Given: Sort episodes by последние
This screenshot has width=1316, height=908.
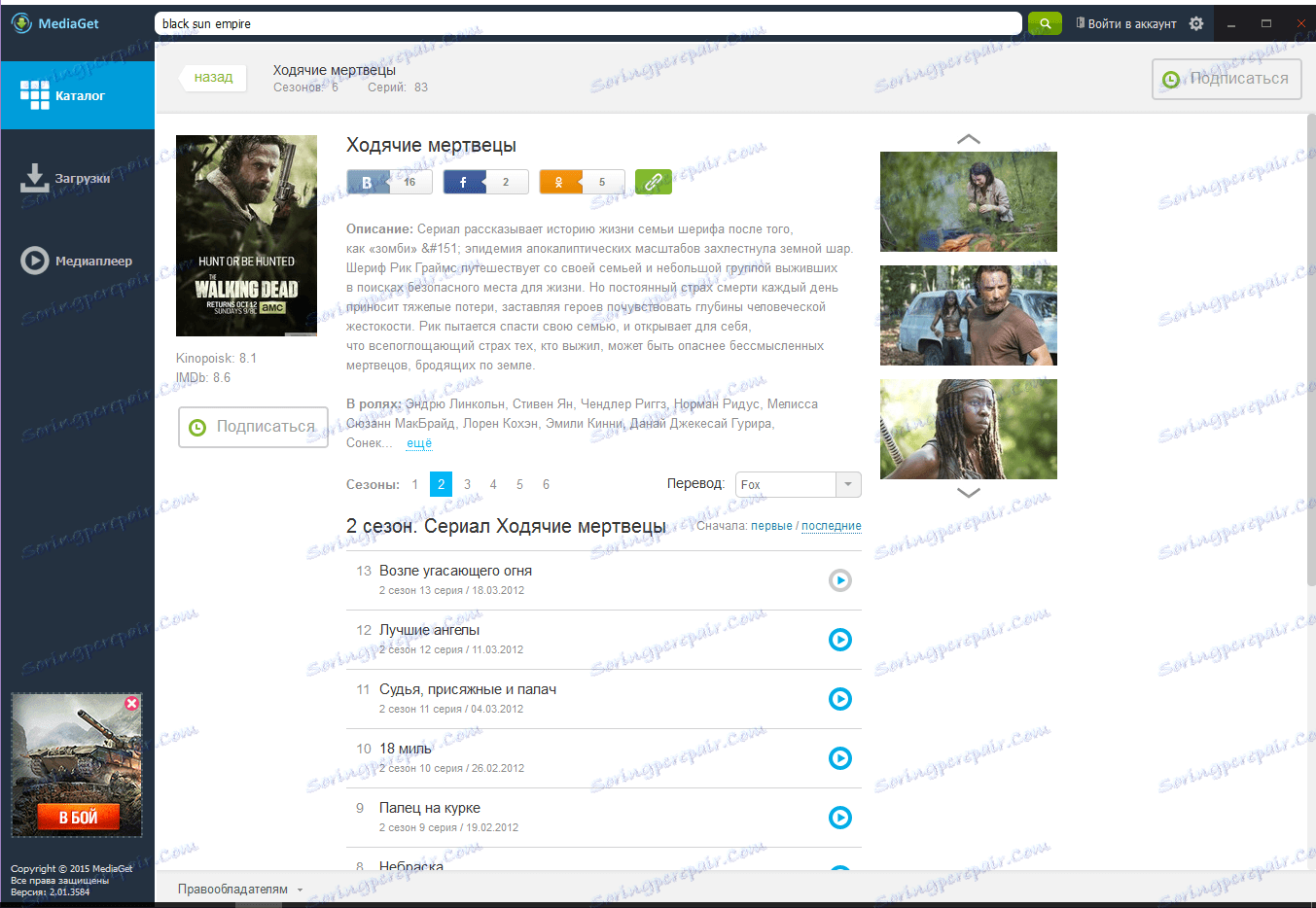Looking at the screenshot, I should point(832,526).
